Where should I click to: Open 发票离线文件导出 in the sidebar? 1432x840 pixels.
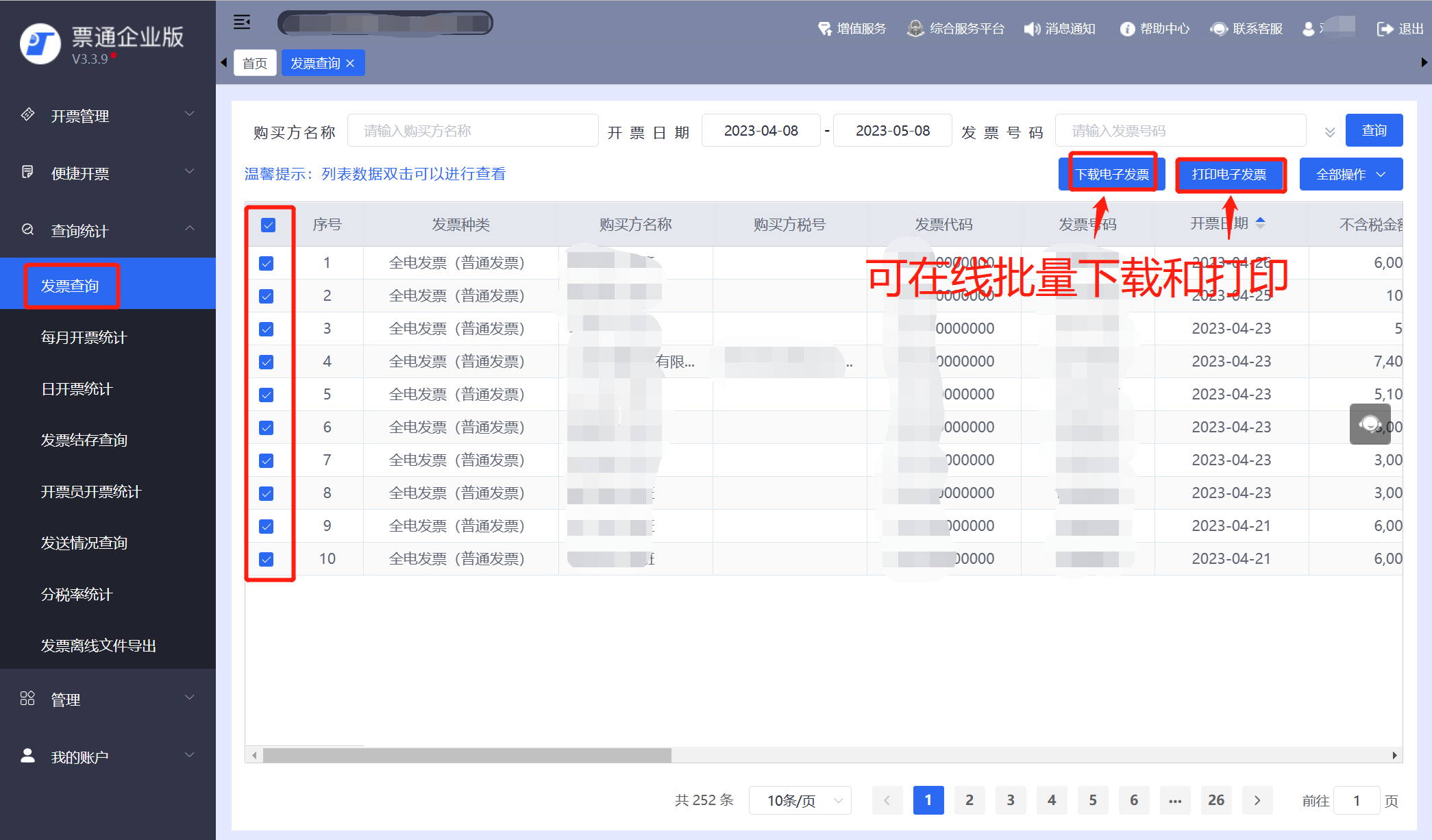click(108, 645)
